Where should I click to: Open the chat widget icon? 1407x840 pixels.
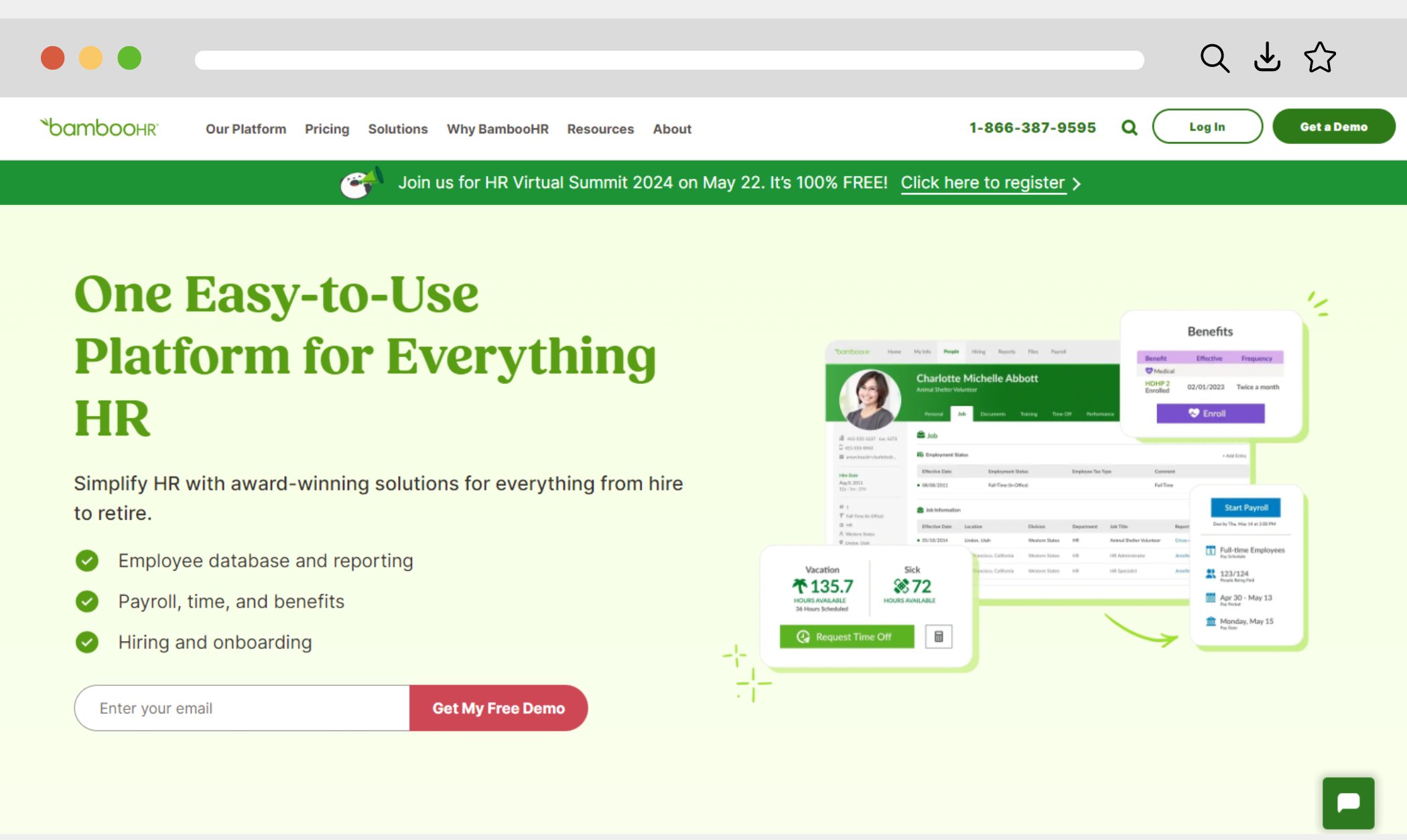point(1348,802)
